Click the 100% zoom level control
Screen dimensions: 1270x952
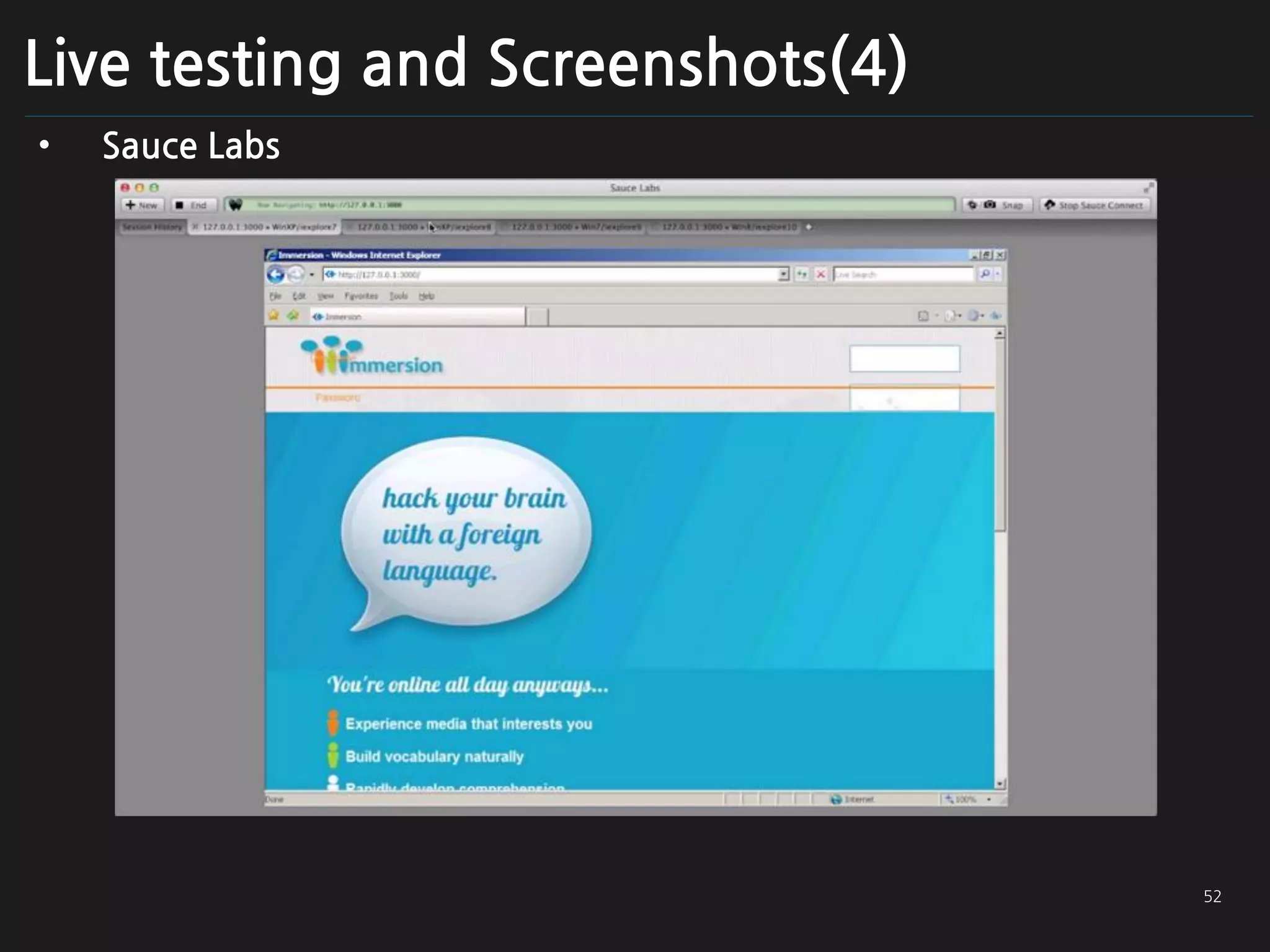point(961,800)
